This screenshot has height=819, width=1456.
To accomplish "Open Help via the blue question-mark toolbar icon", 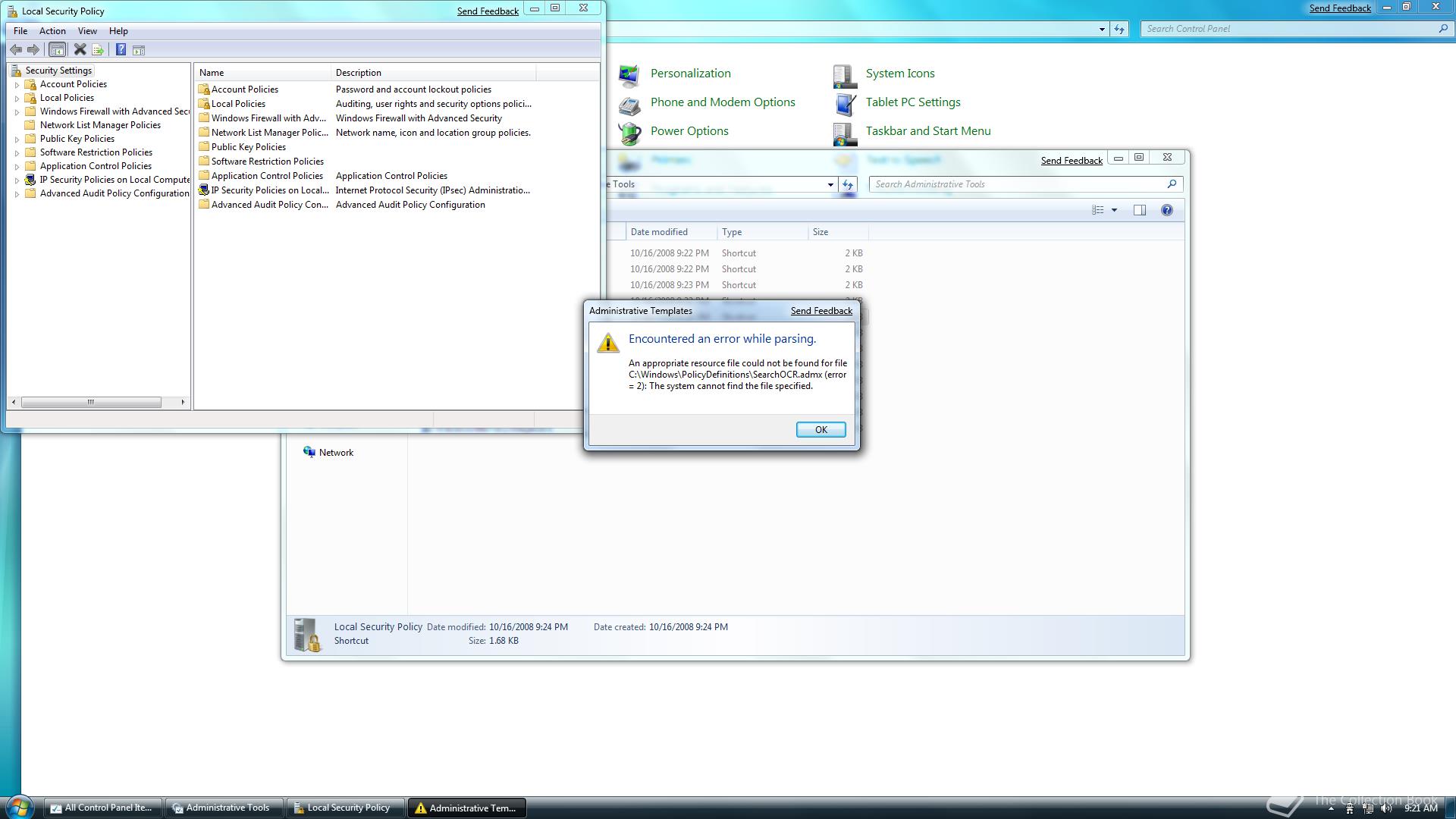I will (121, 50).
